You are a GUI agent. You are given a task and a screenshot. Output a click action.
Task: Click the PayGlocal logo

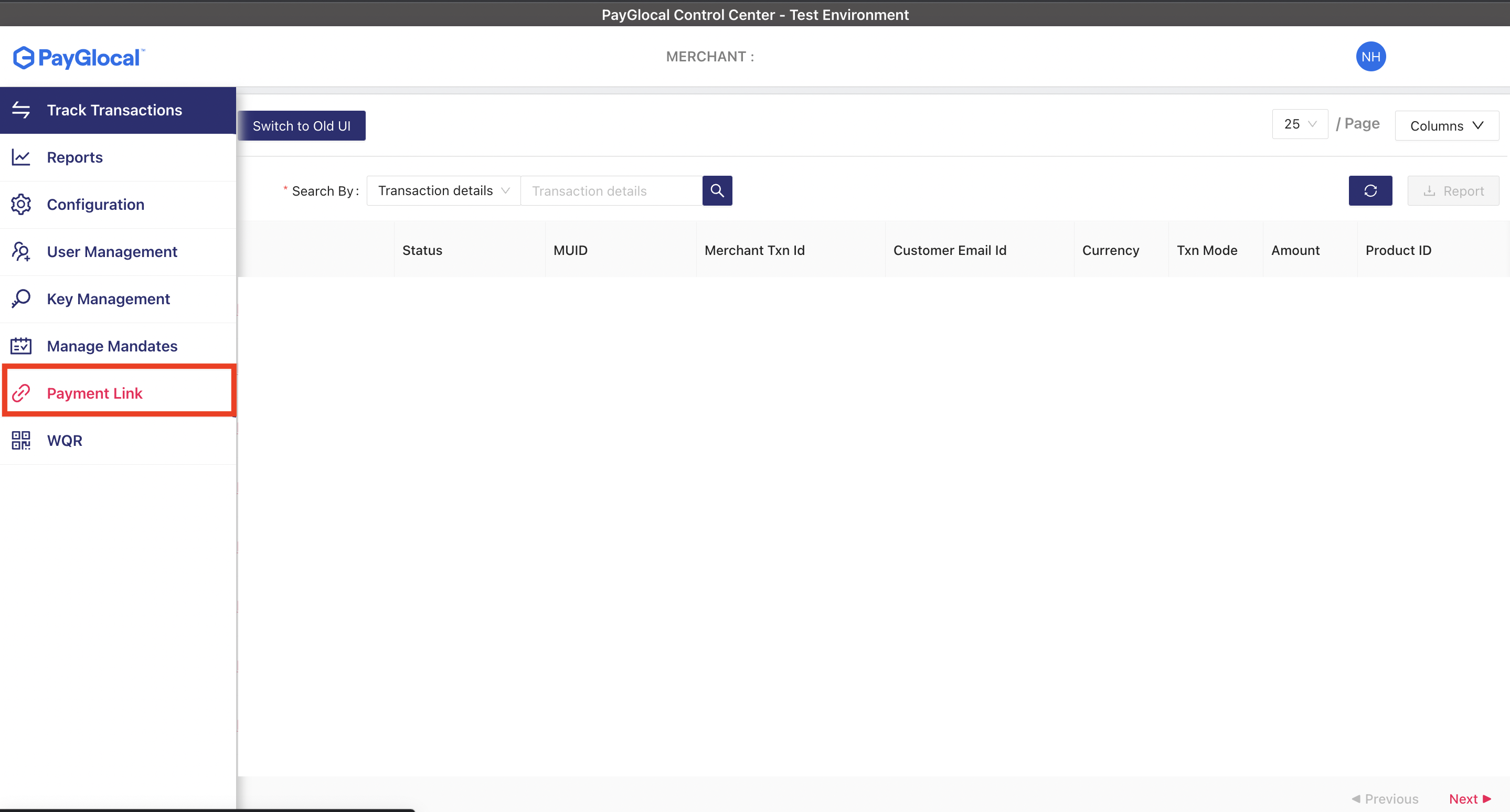click(79, 57)
